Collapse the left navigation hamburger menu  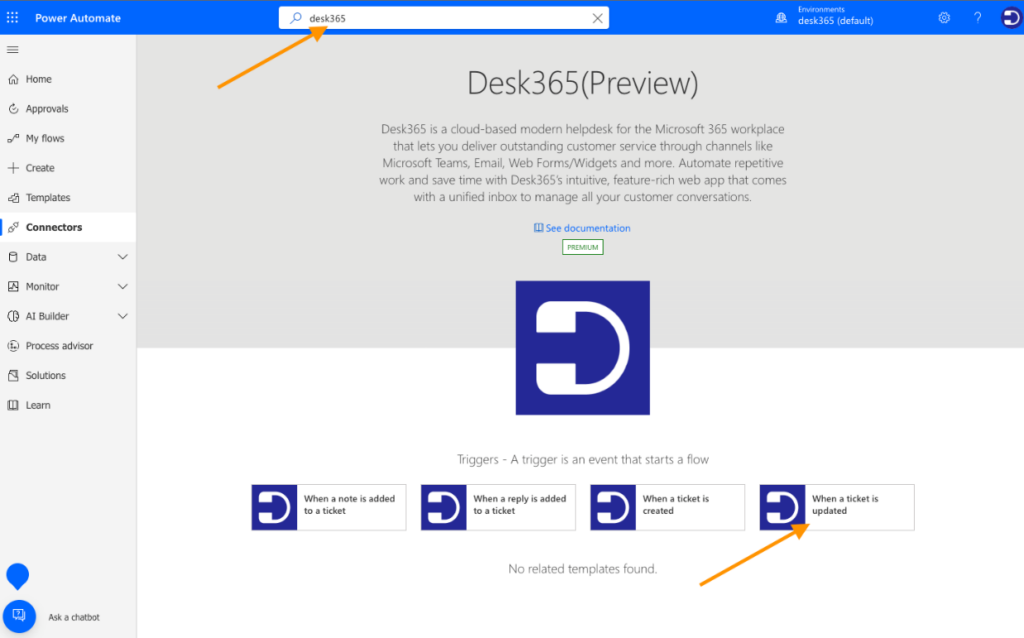[x=12, y=50]
